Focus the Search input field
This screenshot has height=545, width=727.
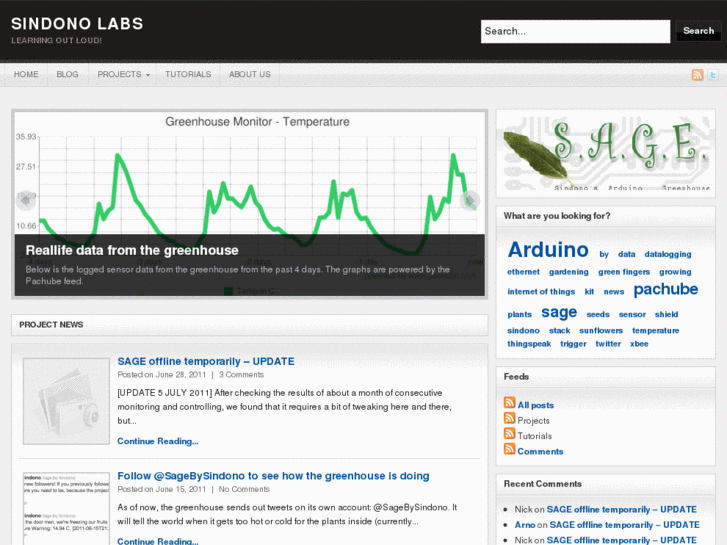coord(575,31)
